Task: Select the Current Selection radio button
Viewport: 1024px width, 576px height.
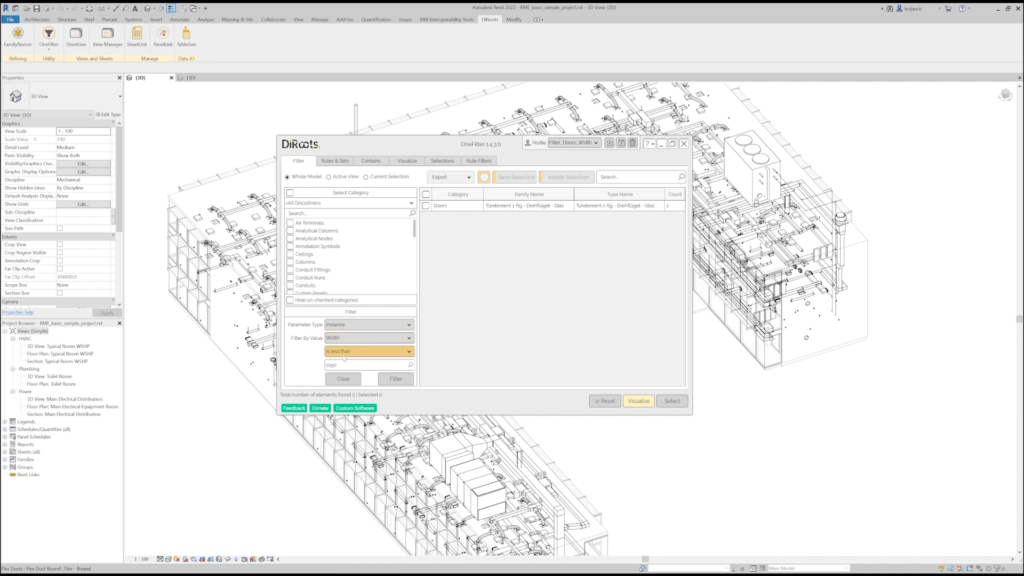Action: pos(366,177)
